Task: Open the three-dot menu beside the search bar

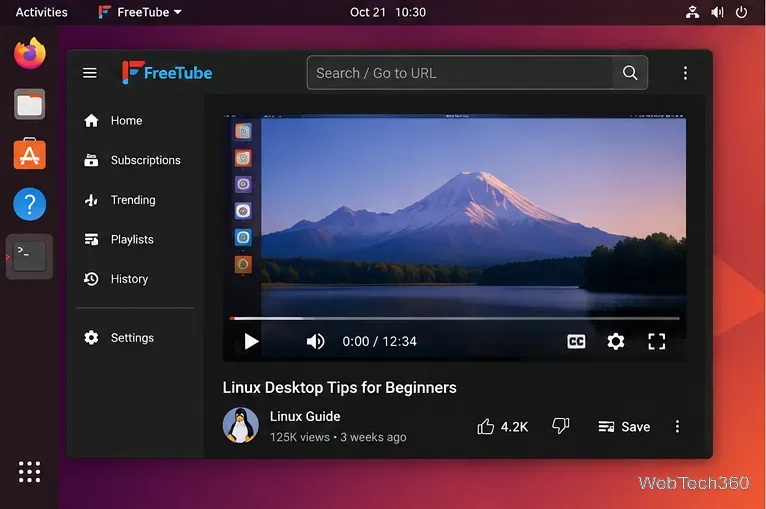Action: (x=685, y=73)
